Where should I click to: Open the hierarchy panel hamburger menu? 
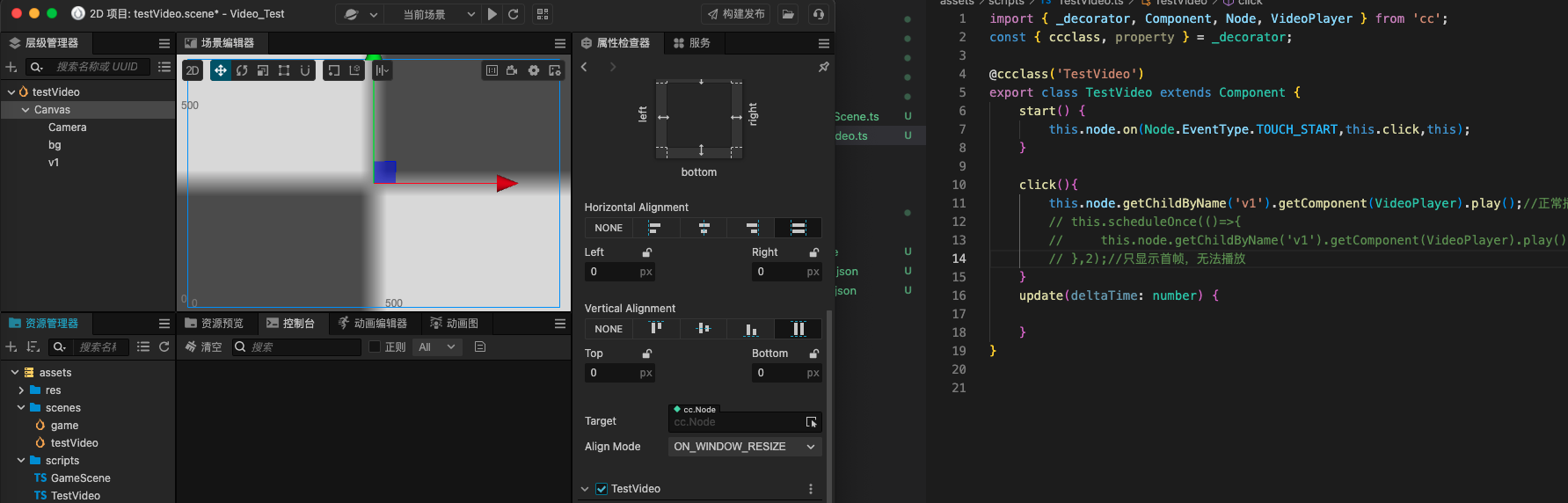point(164,43)
